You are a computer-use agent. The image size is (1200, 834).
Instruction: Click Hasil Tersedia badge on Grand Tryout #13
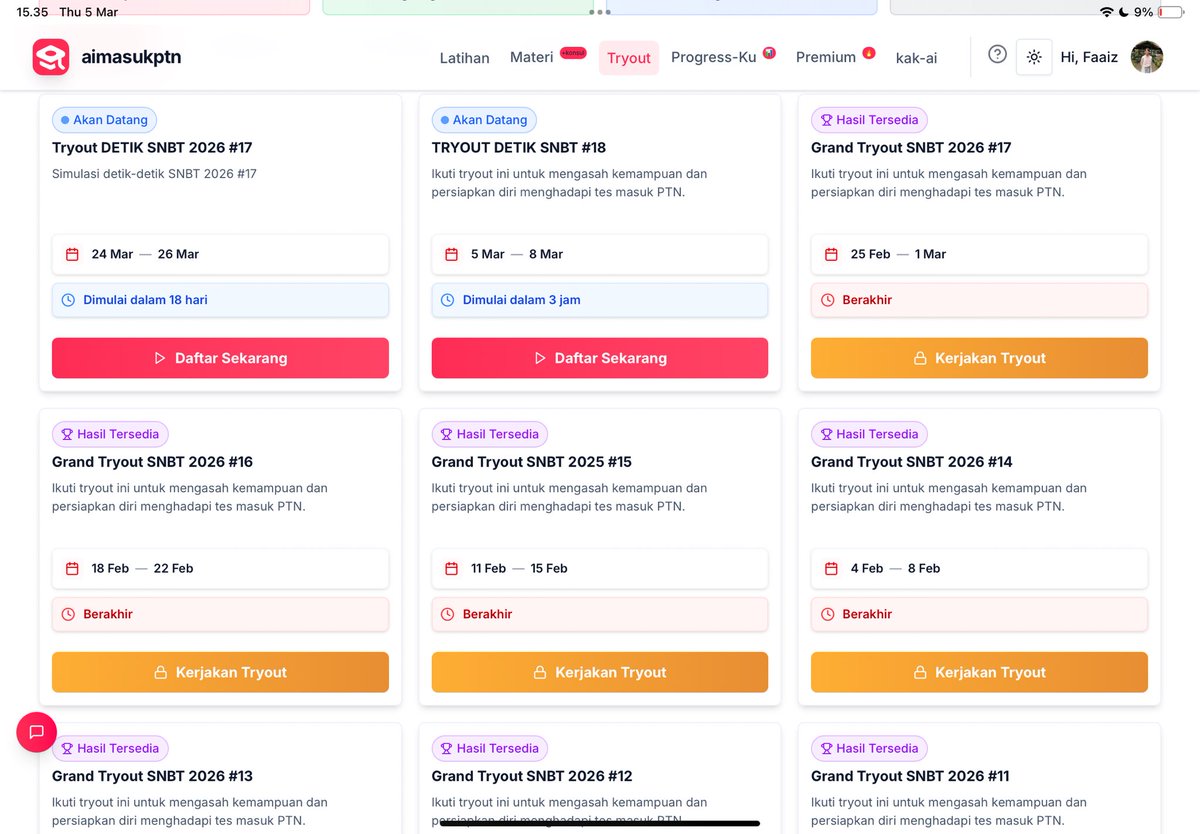tap(110, 748)
